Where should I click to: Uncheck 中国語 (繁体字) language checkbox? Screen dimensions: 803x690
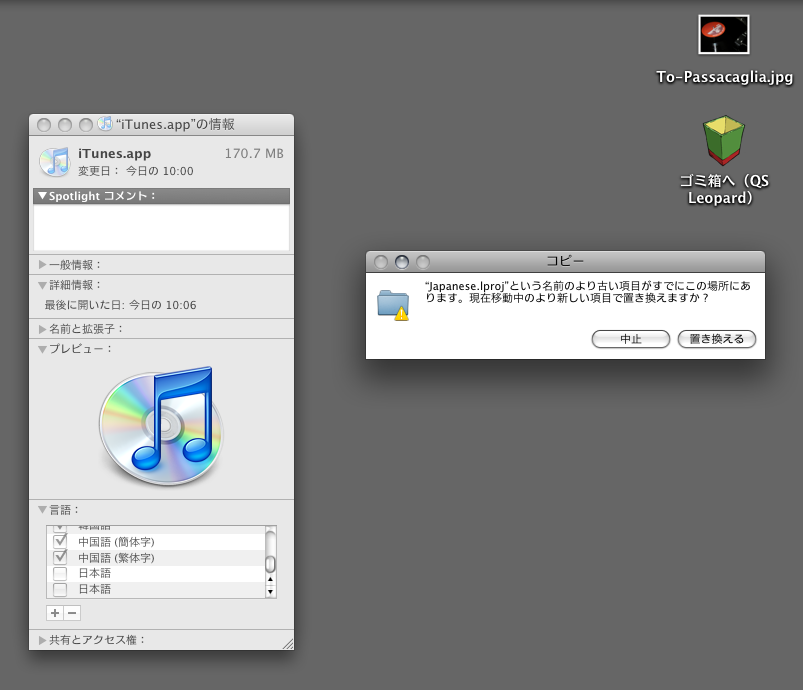point(60,557)
